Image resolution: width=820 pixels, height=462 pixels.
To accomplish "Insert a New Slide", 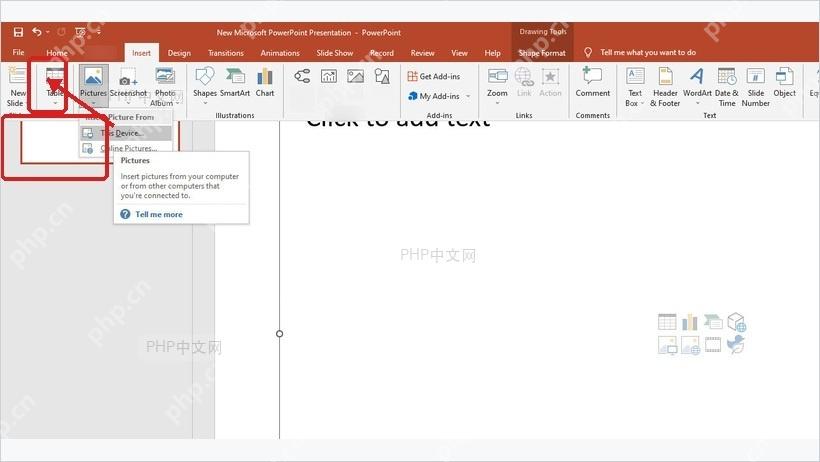I will click(16, 86).
